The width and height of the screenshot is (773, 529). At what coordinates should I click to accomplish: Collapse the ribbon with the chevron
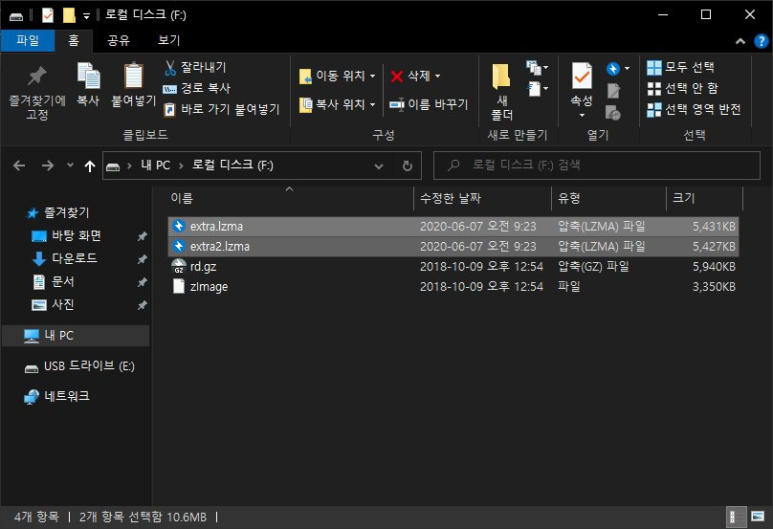click(740, 41)
